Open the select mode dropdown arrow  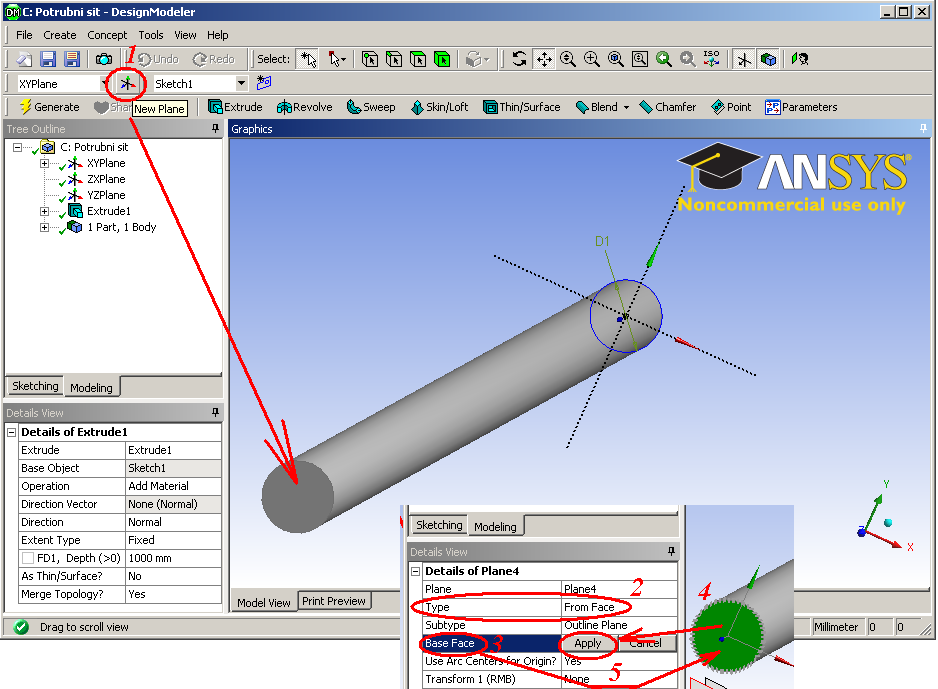(343, 59)
